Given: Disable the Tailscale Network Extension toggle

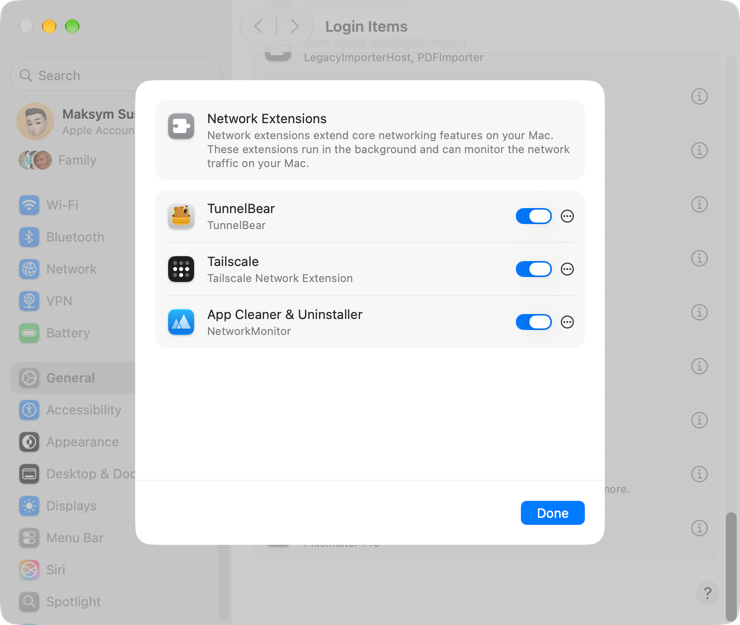Looking at the screenshot, I should (x=533, y=269).
